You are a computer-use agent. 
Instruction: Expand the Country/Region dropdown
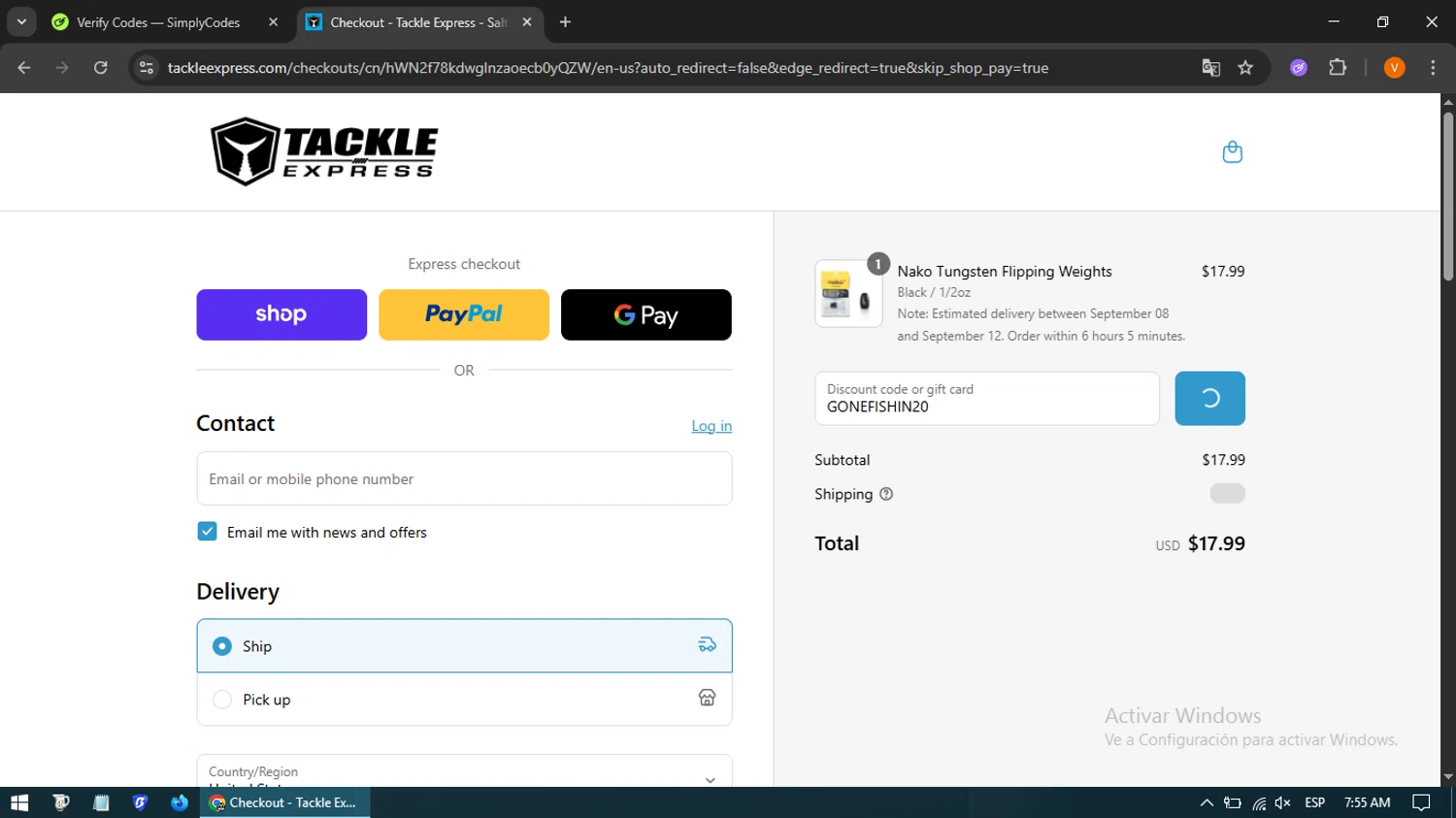pyautogui.click(x=464, y=771)
